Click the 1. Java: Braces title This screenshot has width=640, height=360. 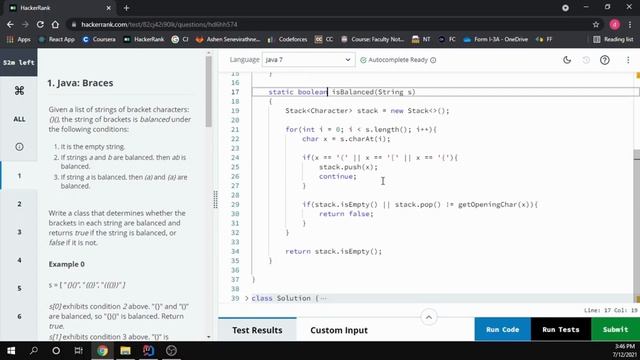[x=80, y=83]
